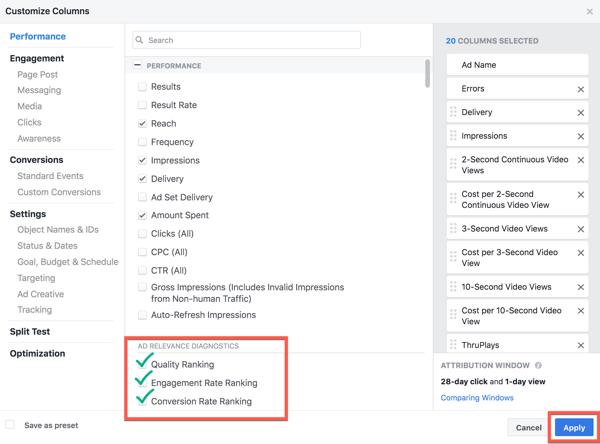
Task: Select Standard Events under Conversions
Action: (x=50, y=176)
